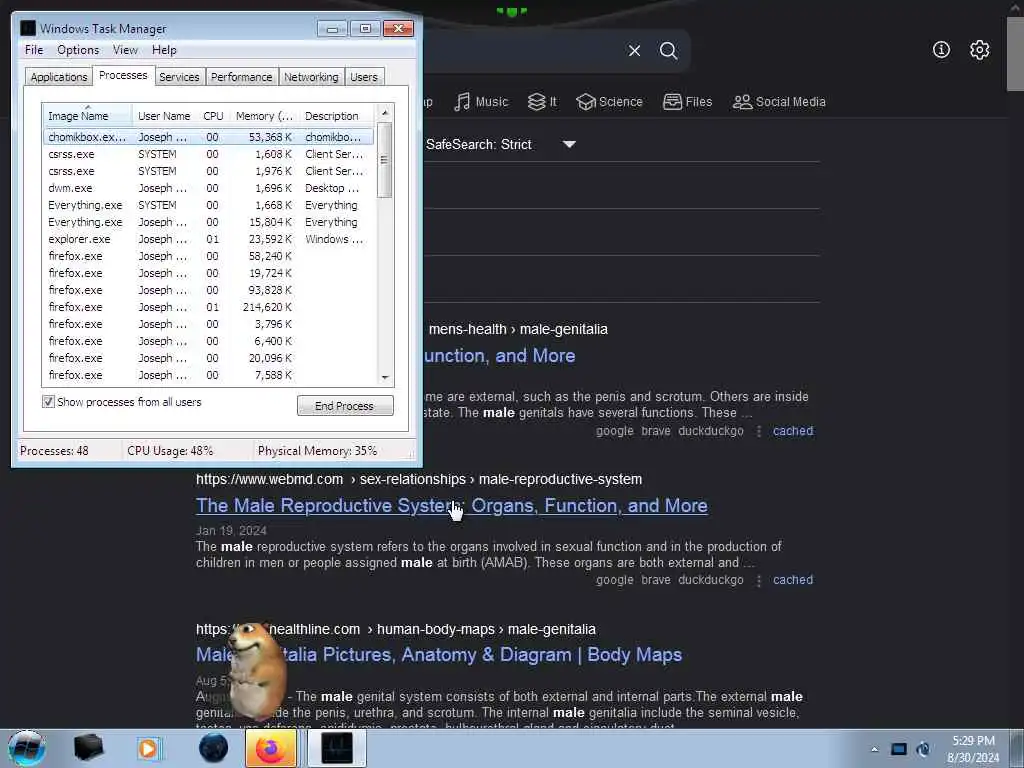Activate Task Manager taskbar button

pyautogui.click(x=336, y=748)
